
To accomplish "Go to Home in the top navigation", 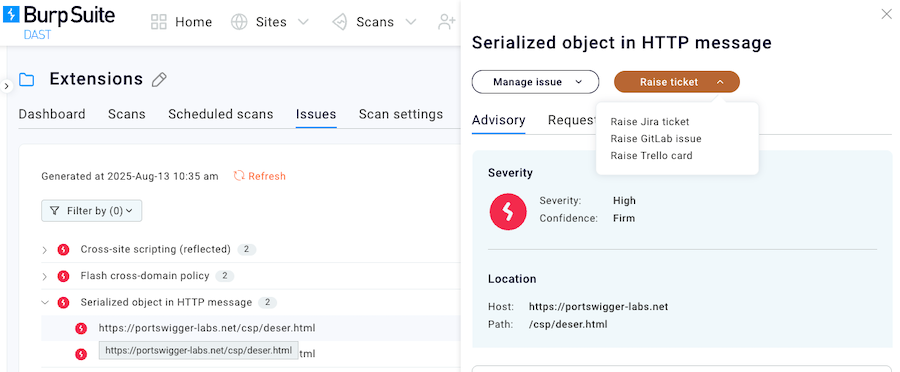I will 193,22.
